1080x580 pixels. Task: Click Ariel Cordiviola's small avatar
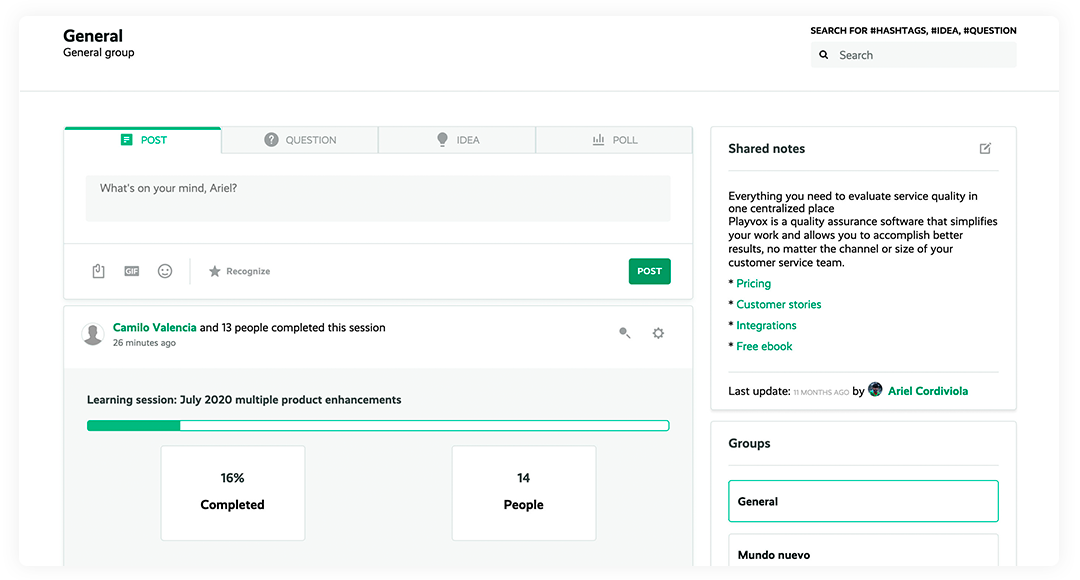[x=875, y=390]
